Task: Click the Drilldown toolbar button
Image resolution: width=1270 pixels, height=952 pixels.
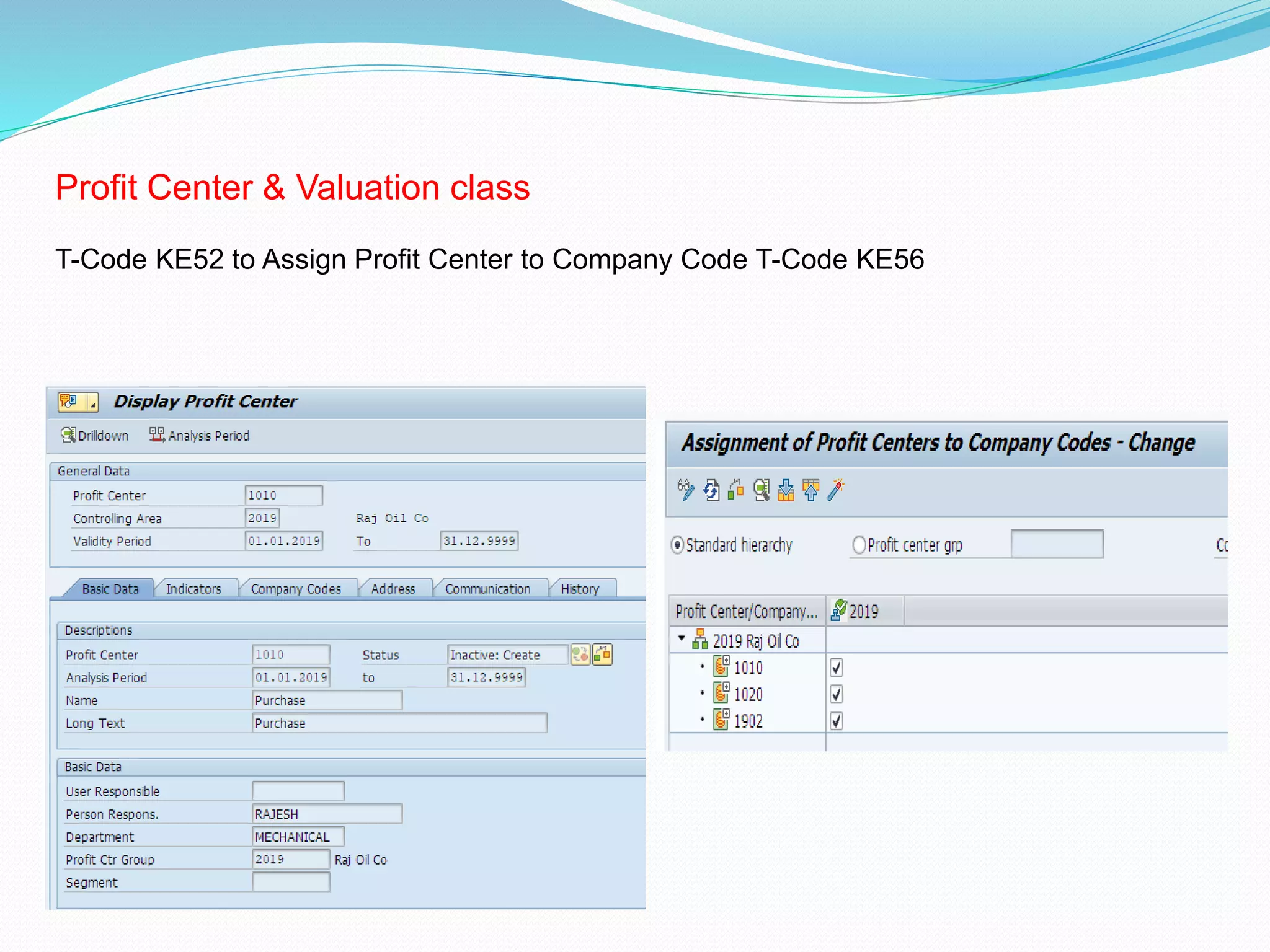Action: [x=95, y=436]
